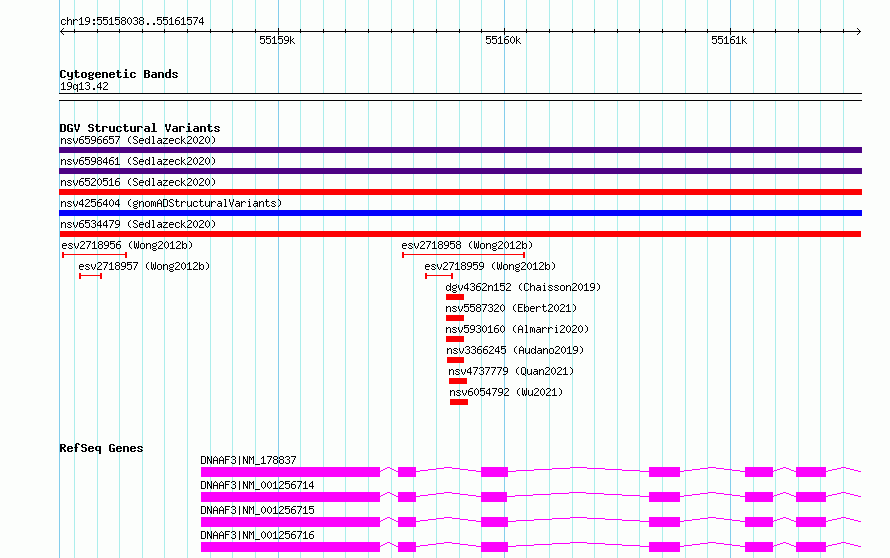
Task: Click the DGV Structural Variants track title
Action: click(x=140, y=128)
